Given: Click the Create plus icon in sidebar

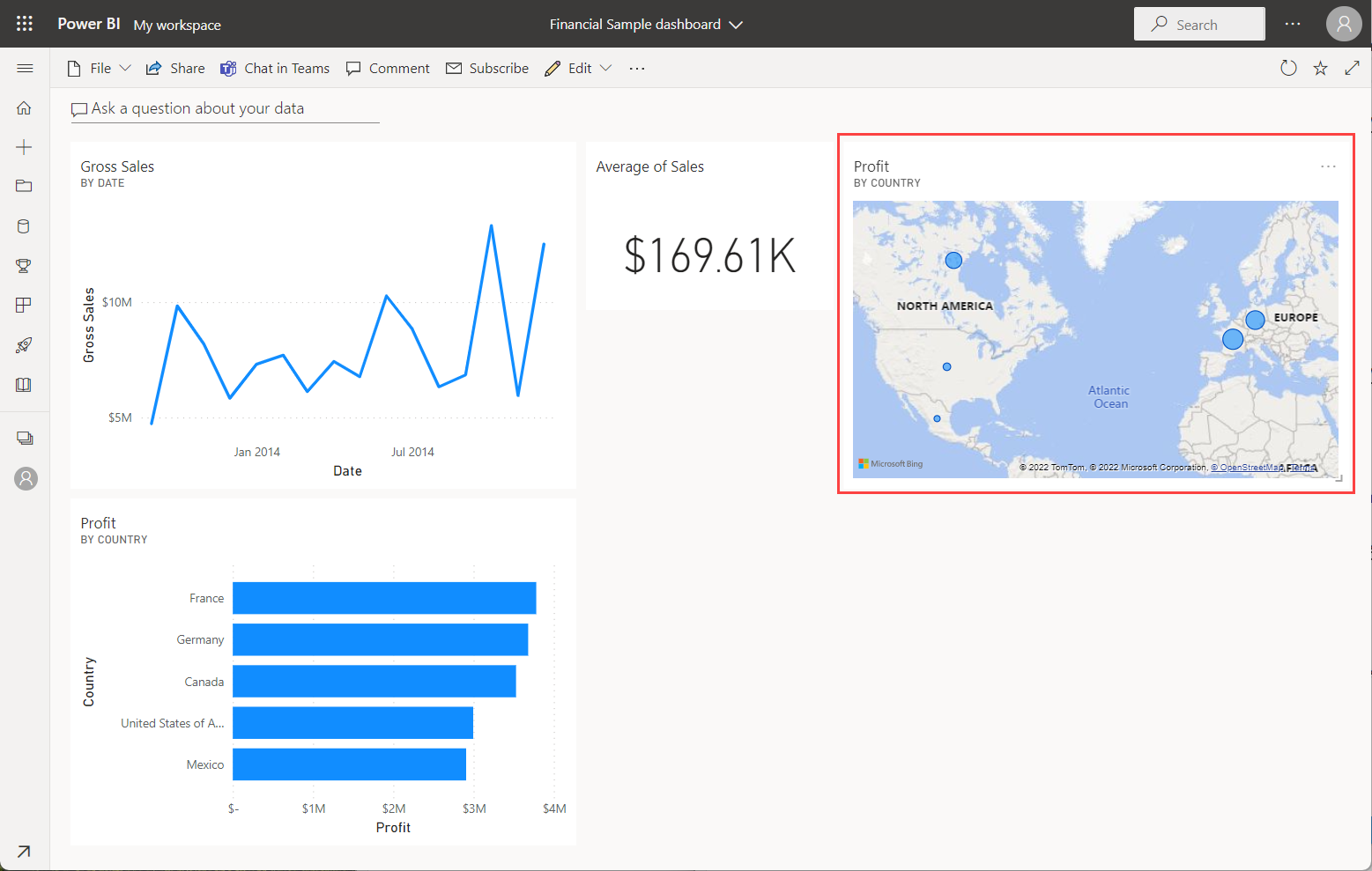Looking at the screenshot, I should pyautogui.click(x=24, y=147).
